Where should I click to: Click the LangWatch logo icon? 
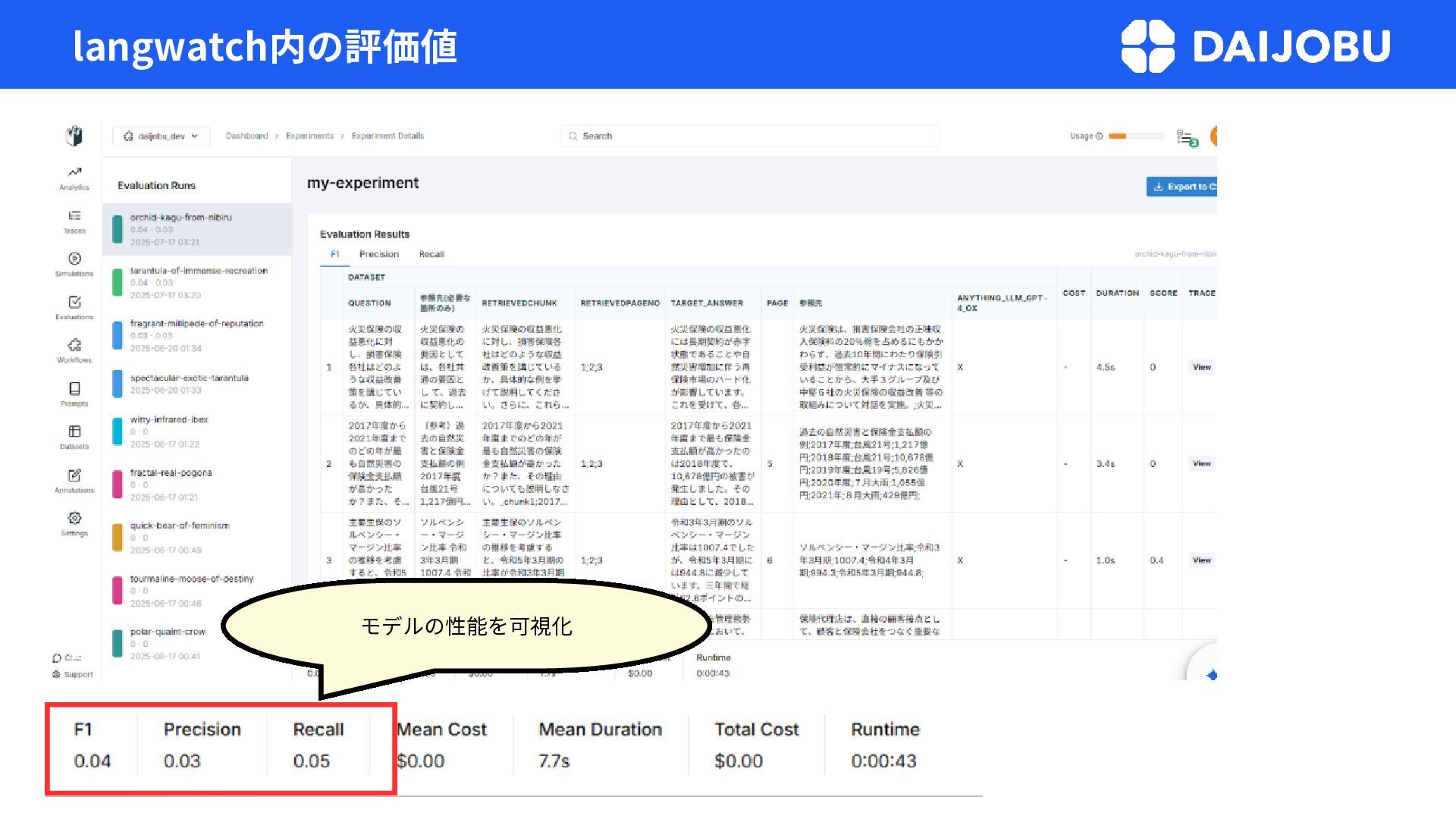pyautogui.click(x=74, y=136)
